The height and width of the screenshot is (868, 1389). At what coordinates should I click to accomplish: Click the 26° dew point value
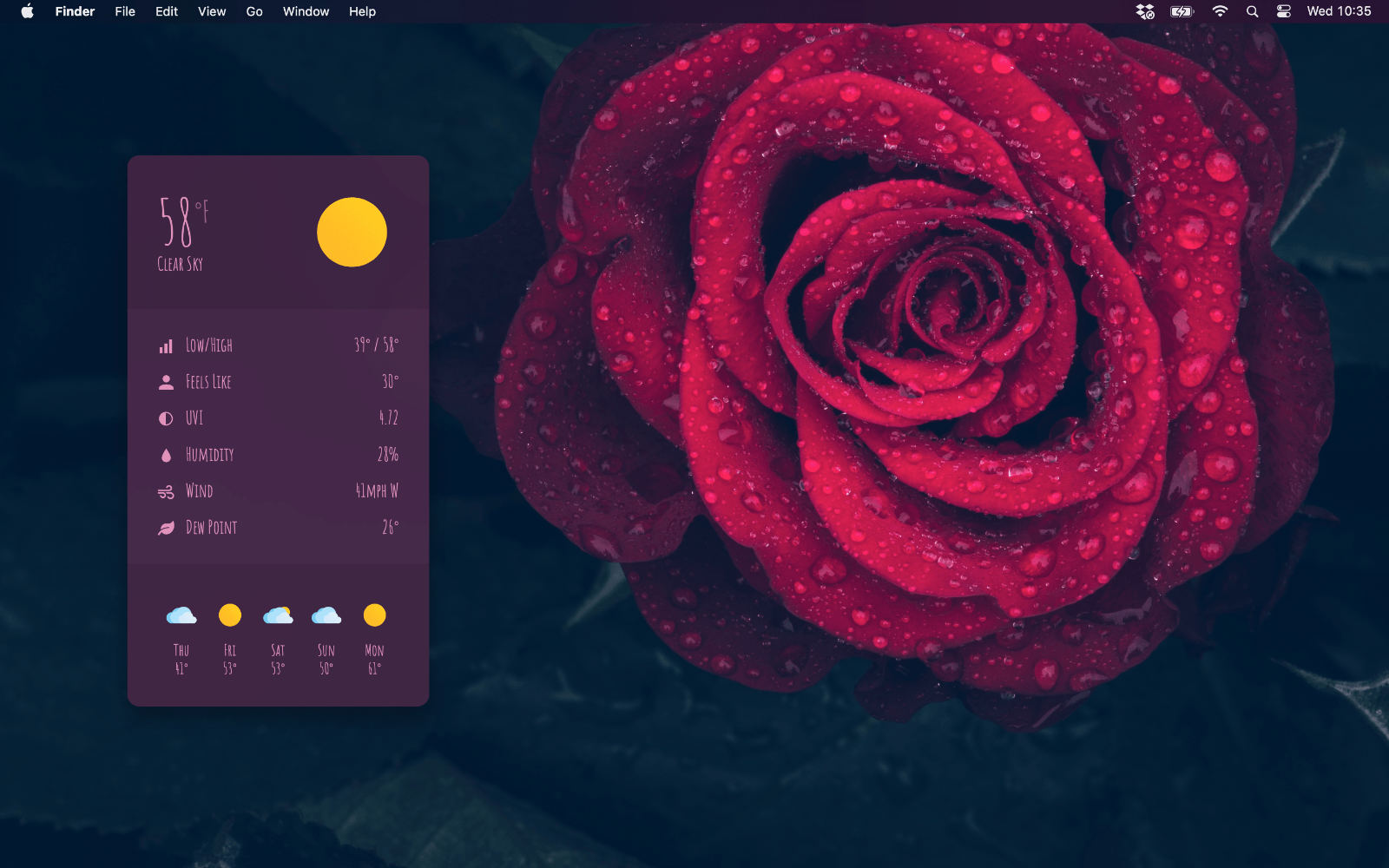pos(391,528)
